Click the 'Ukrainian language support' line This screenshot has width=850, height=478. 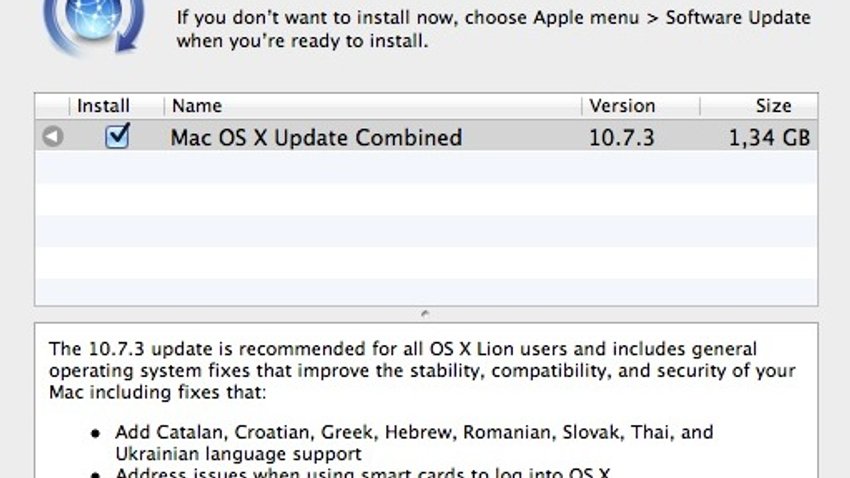239,454
